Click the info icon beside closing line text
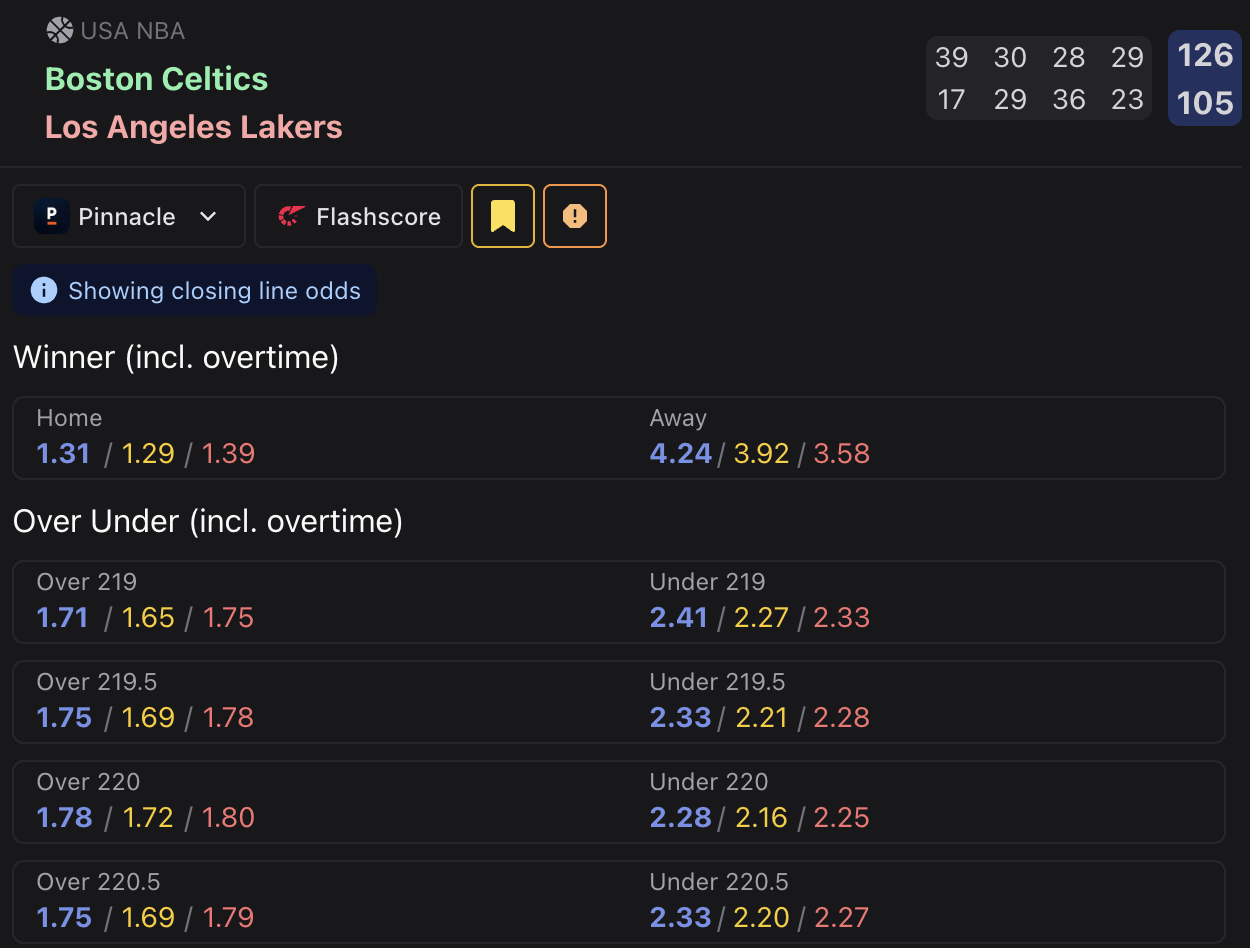The image size is (1250, 948). click(x=44, y=291)
